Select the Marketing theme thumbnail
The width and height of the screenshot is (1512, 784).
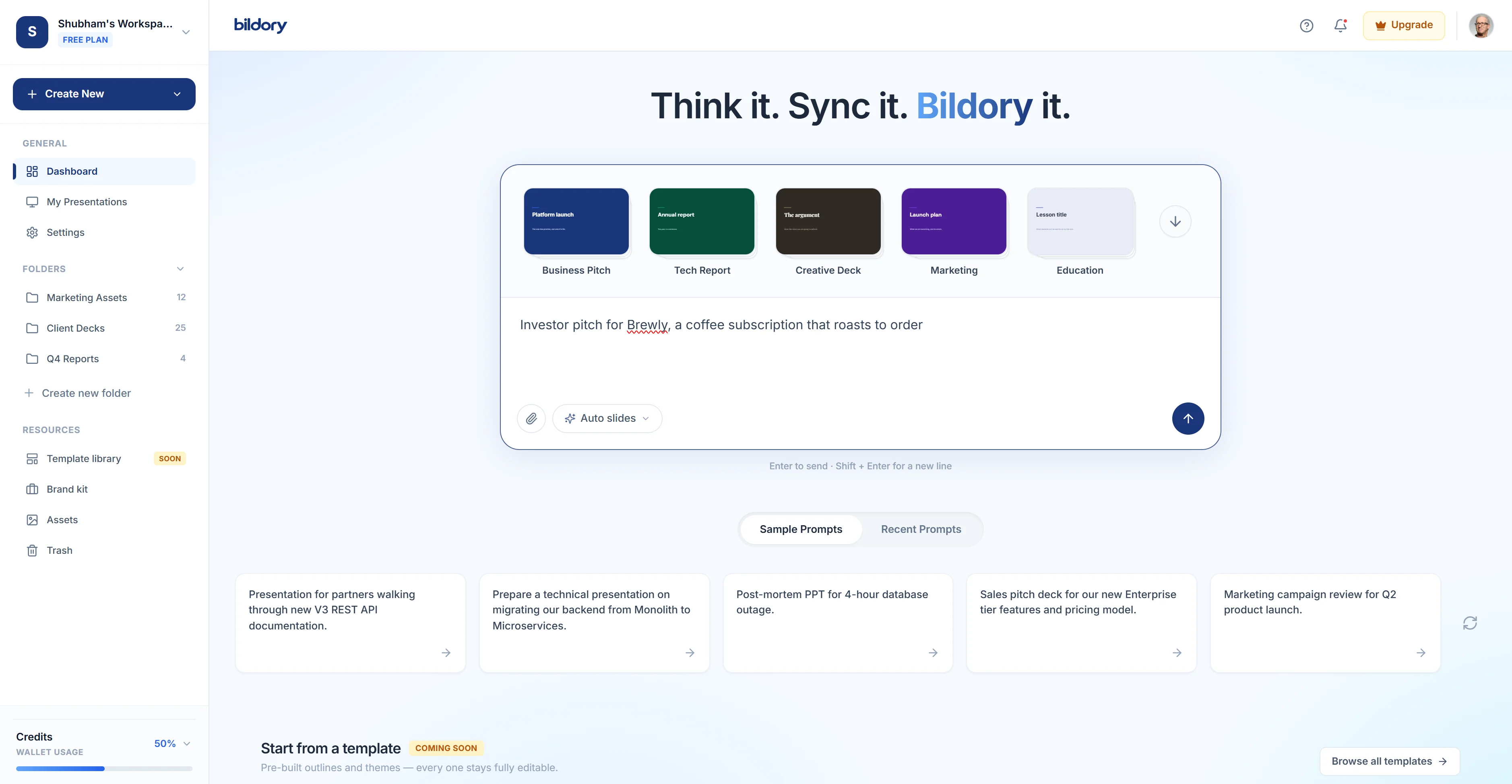click(x=954, y=221)
